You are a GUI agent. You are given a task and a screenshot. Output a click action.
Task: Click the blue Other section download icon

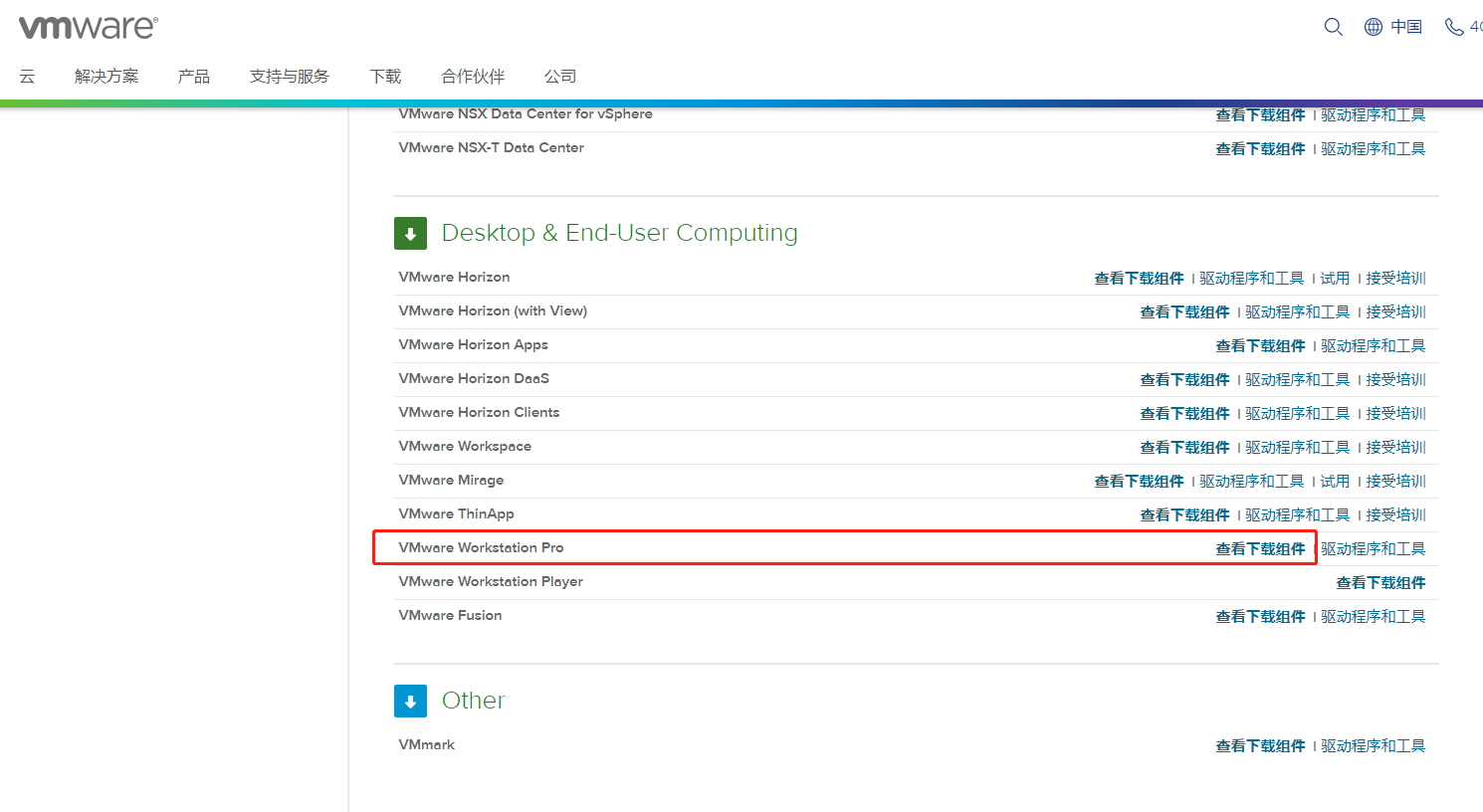[x=410, y=702]
